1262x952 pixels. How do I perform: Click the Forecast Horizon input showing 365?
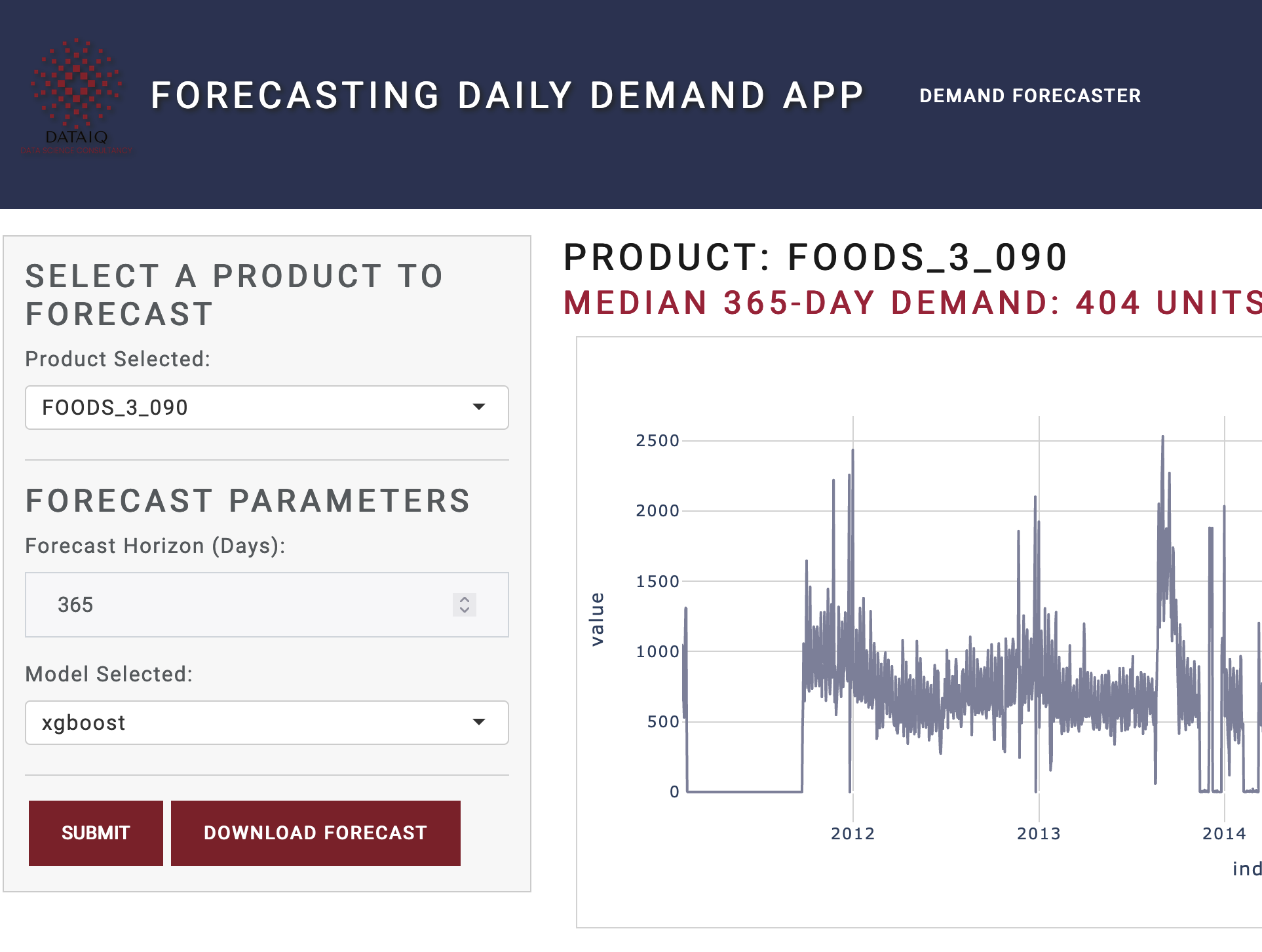(267, 605)
